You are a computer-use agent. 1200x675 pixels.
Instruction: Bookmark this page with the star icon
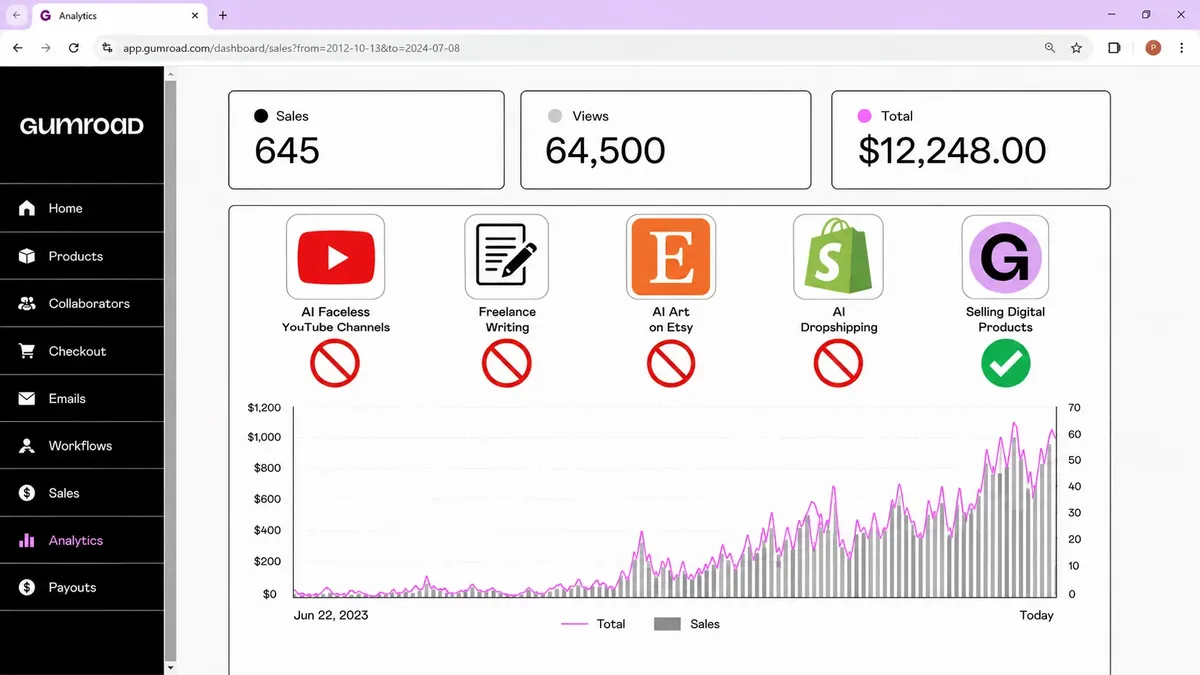click(x=1076, y=48)
